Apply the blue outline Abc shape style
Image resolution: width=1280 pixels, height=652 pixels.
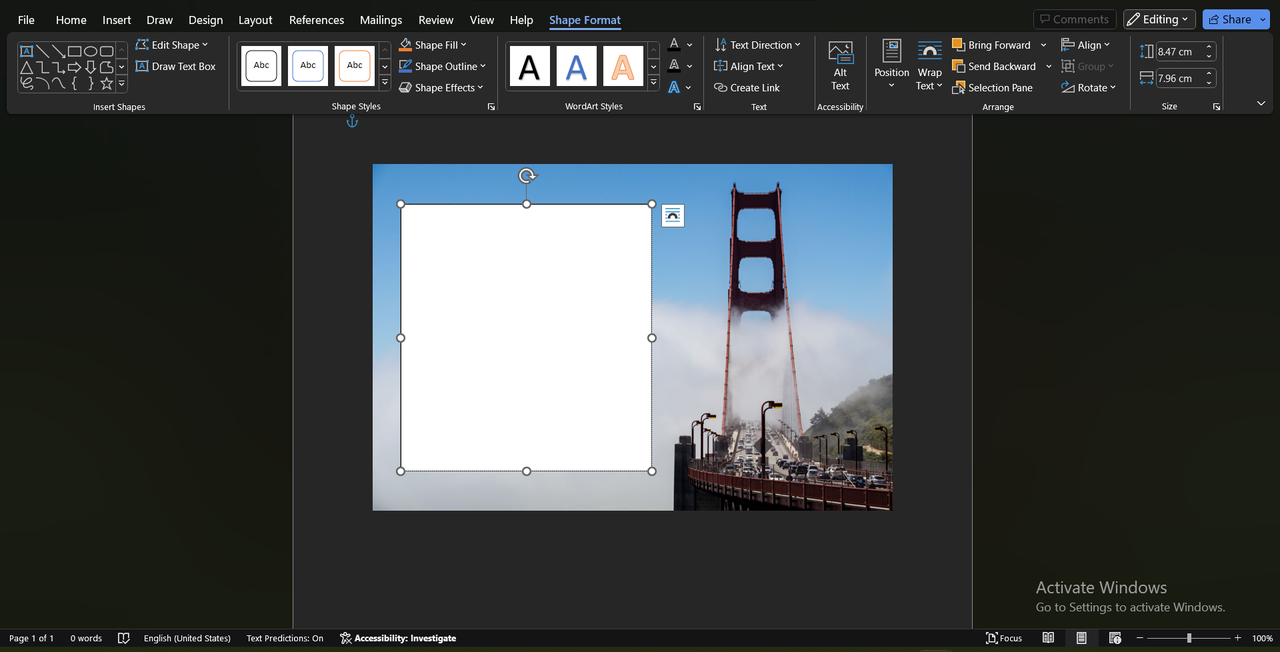click(308, 66)
